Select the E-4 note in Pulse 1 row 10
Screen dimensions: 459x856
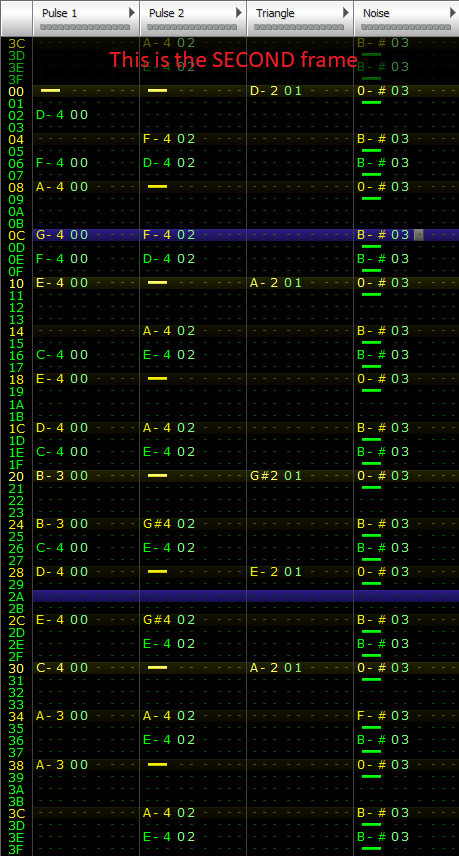point(50,283)
